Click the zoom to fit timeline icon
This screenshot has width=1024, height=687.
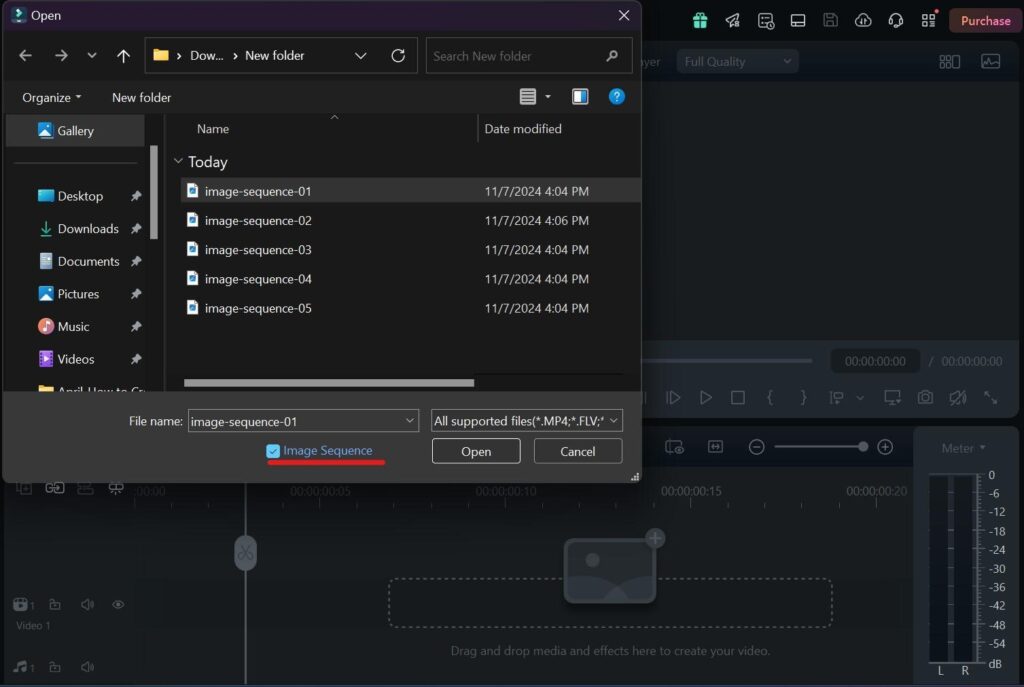point(715,447)
